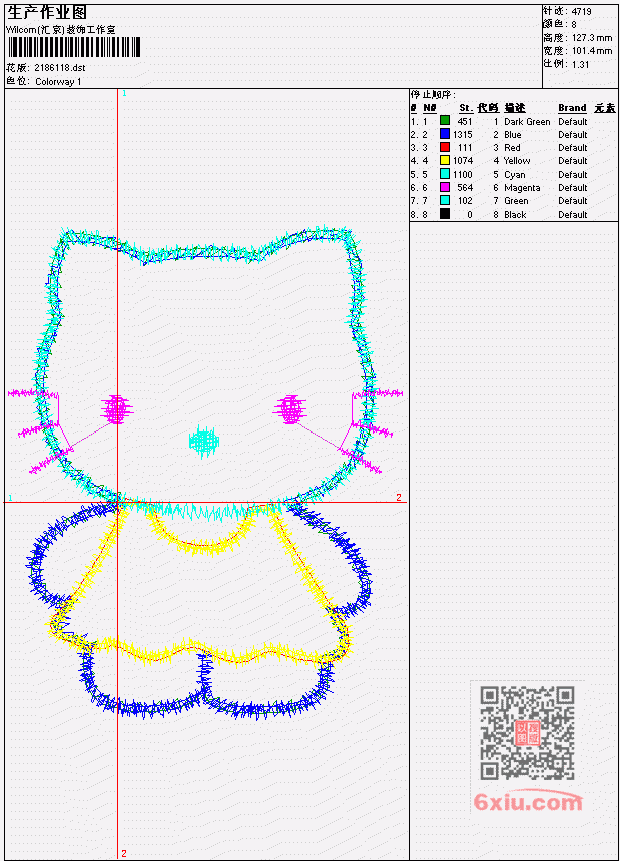Click the Dark Green color swatch in row 1
The width and height of the screenshot is (620, 861).
click(445, 120)
